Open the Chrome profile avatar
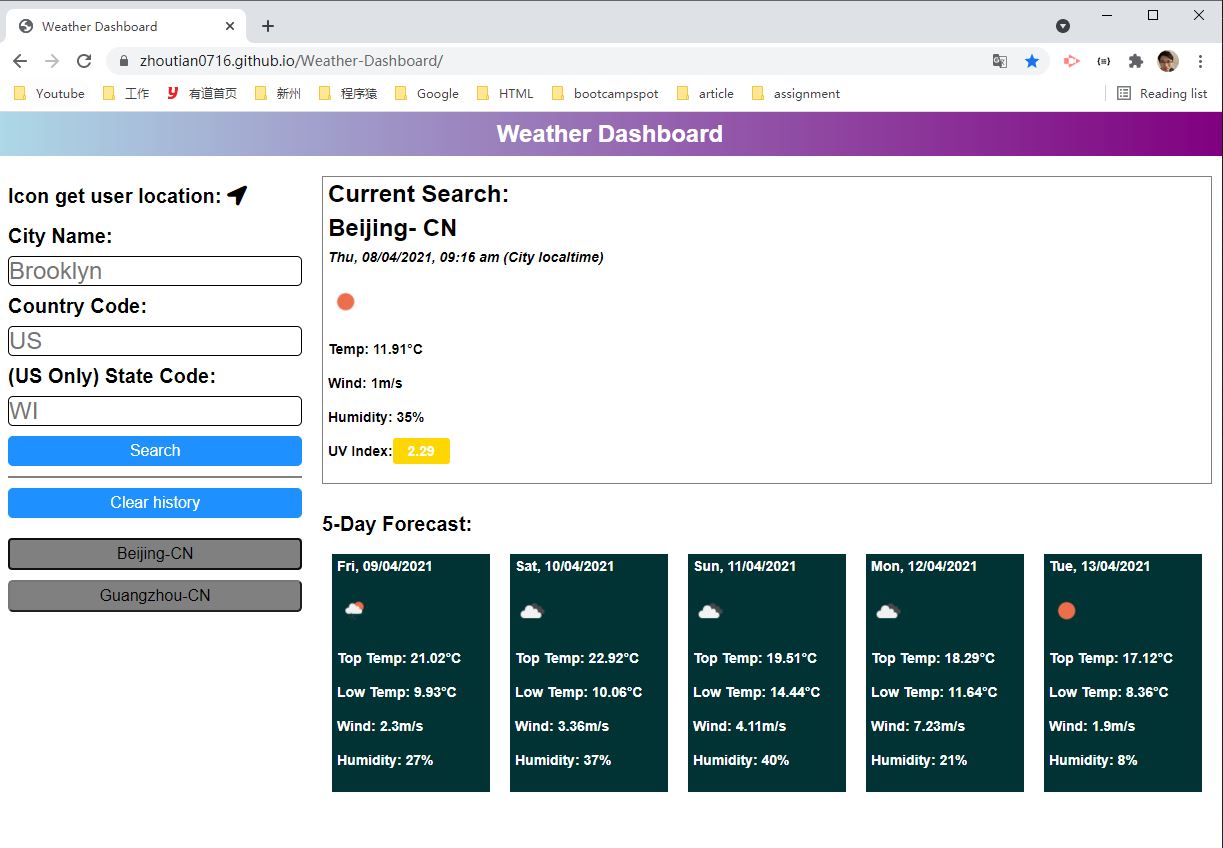Viewport: 1223px width, 848px height. pyautogui.click(x=1168, y=61)
